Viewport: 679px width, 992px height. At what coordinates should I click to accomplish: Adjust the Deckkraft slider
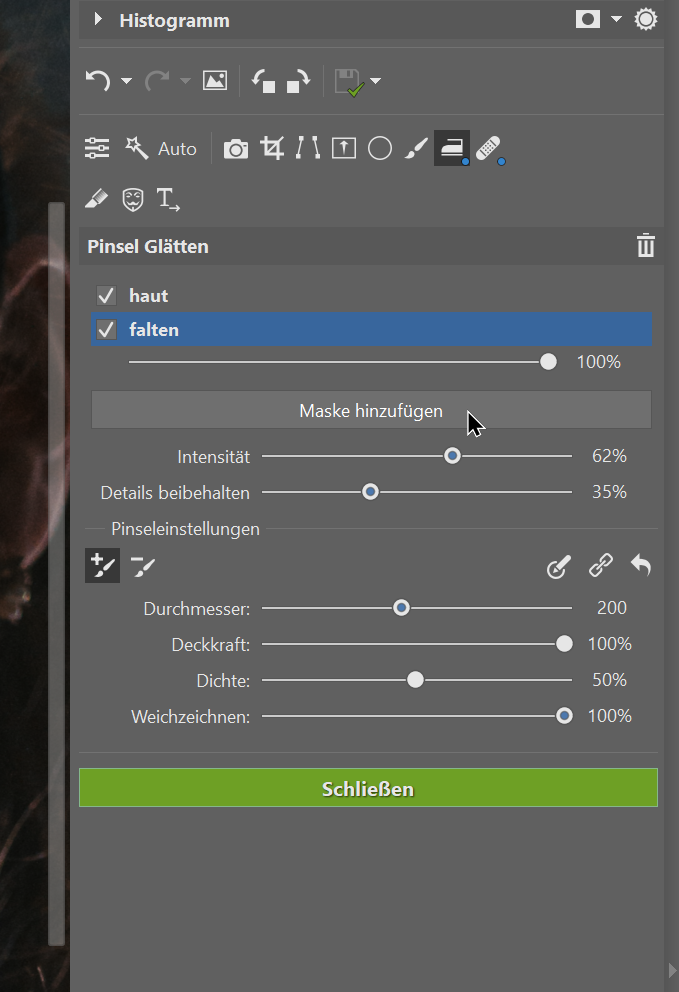tap(564, 644)
